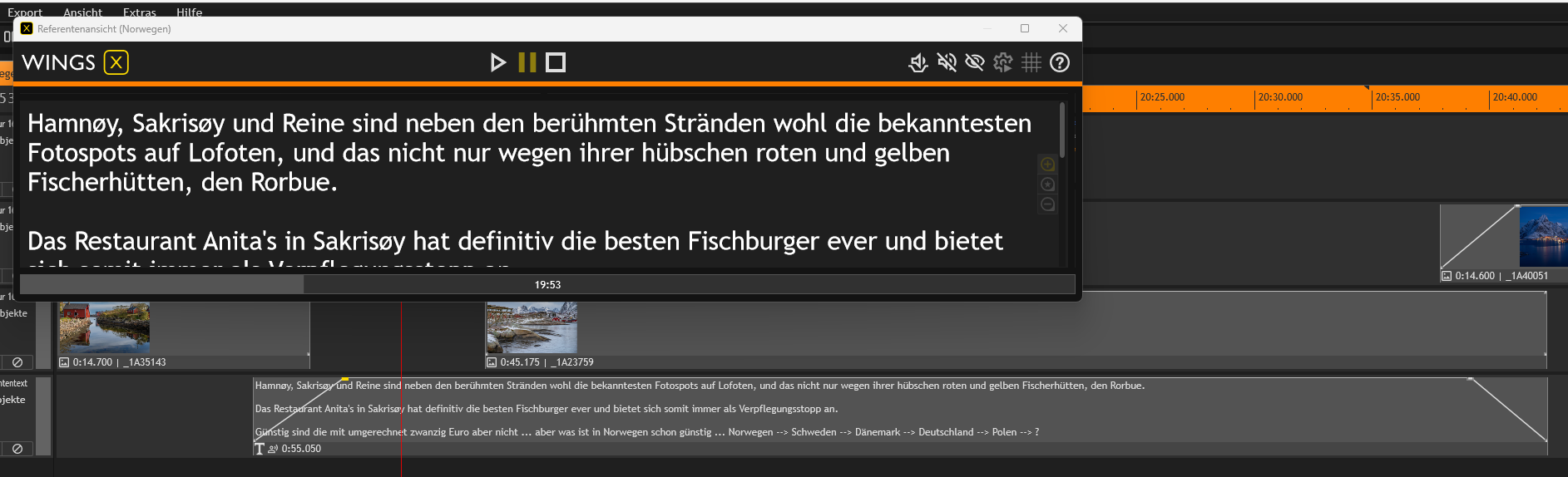The width and height of the screenshot is (1568, 477).
Task: Open the Export menu
Action: pos(25,12)
